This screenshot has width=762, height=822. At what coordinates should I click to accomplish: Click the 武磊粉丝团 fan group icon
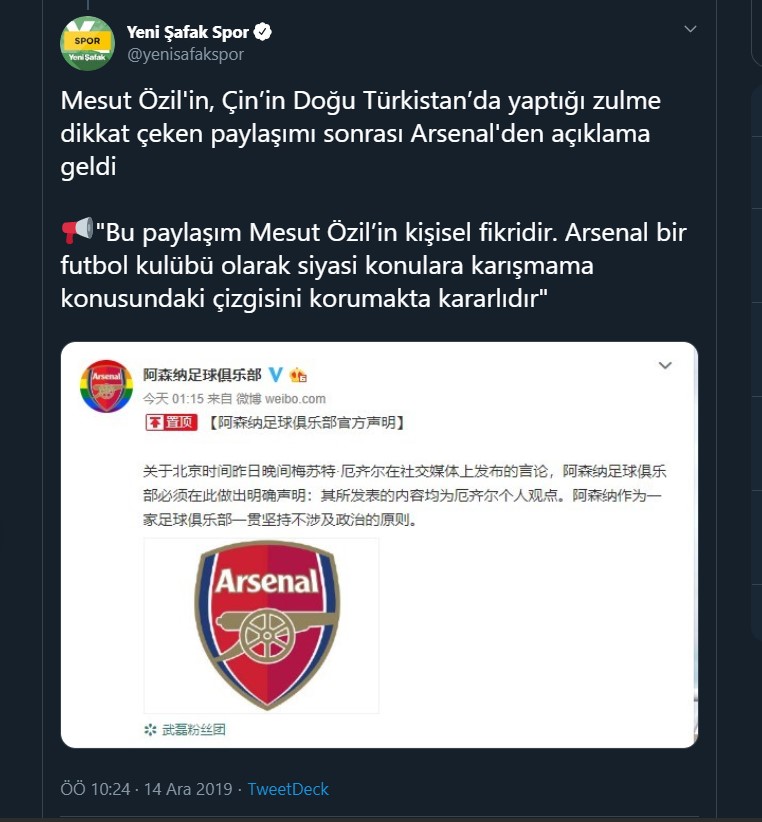tap(150, 730)
